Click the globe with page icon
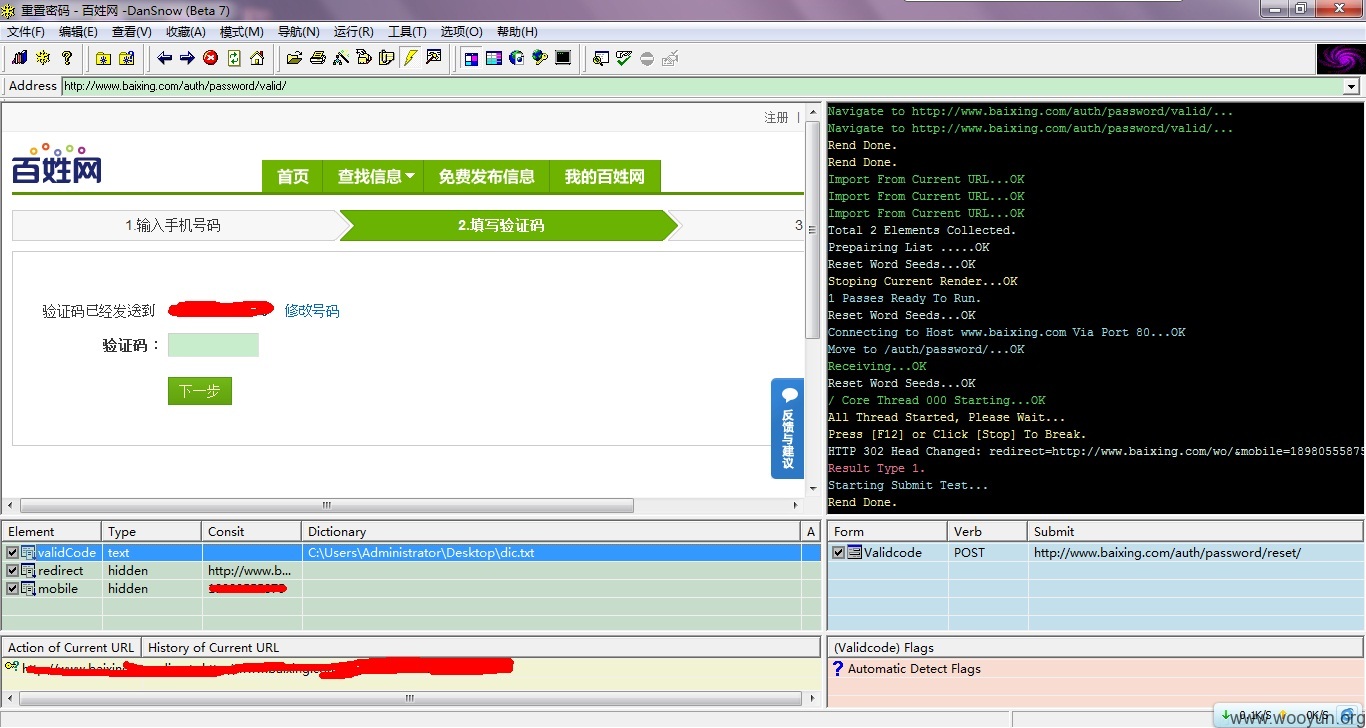Viewport: 1366px width, 728px height. pyautogui.click(x=517, y=58)
